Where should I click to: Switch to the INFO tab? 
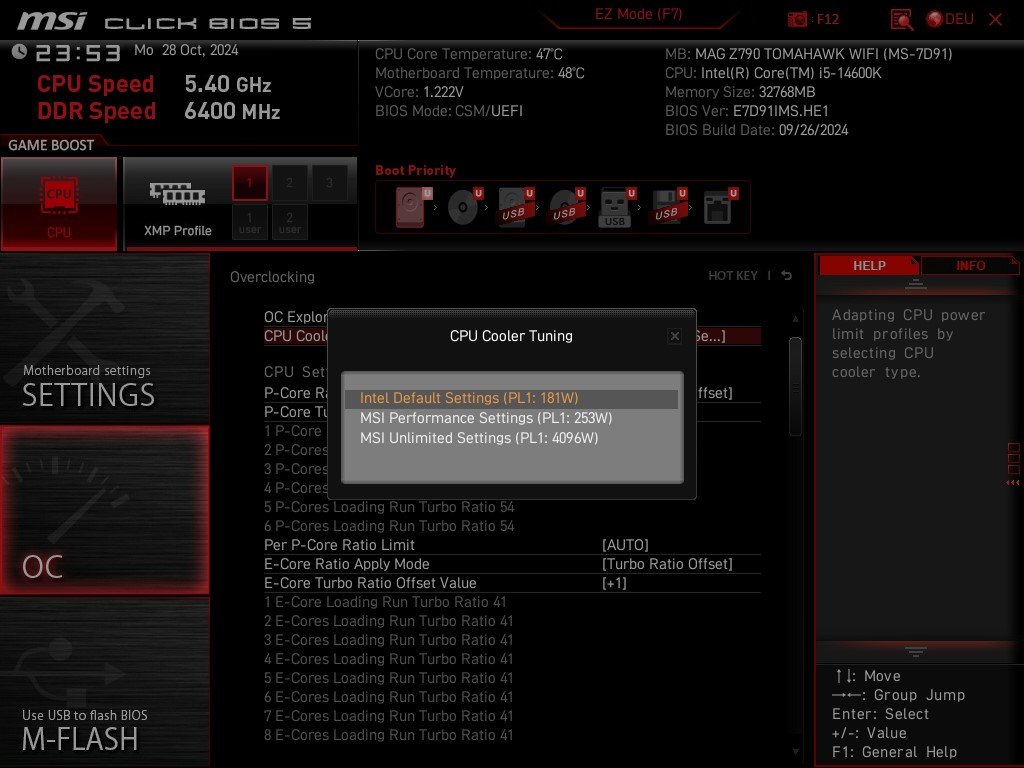tap(970, 266)
